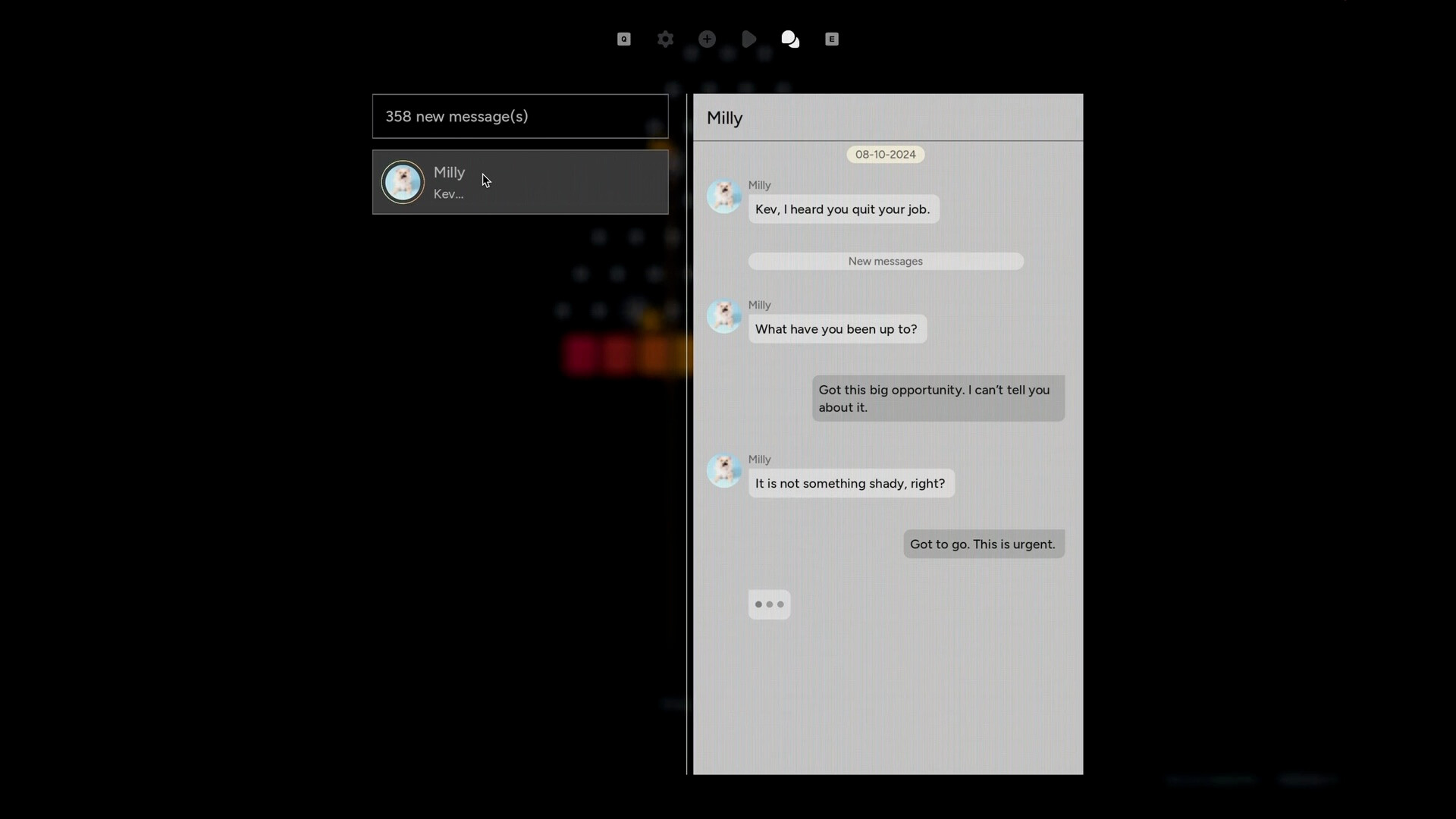
Task: Select the What have you been up to message
Action: (836, 329)
